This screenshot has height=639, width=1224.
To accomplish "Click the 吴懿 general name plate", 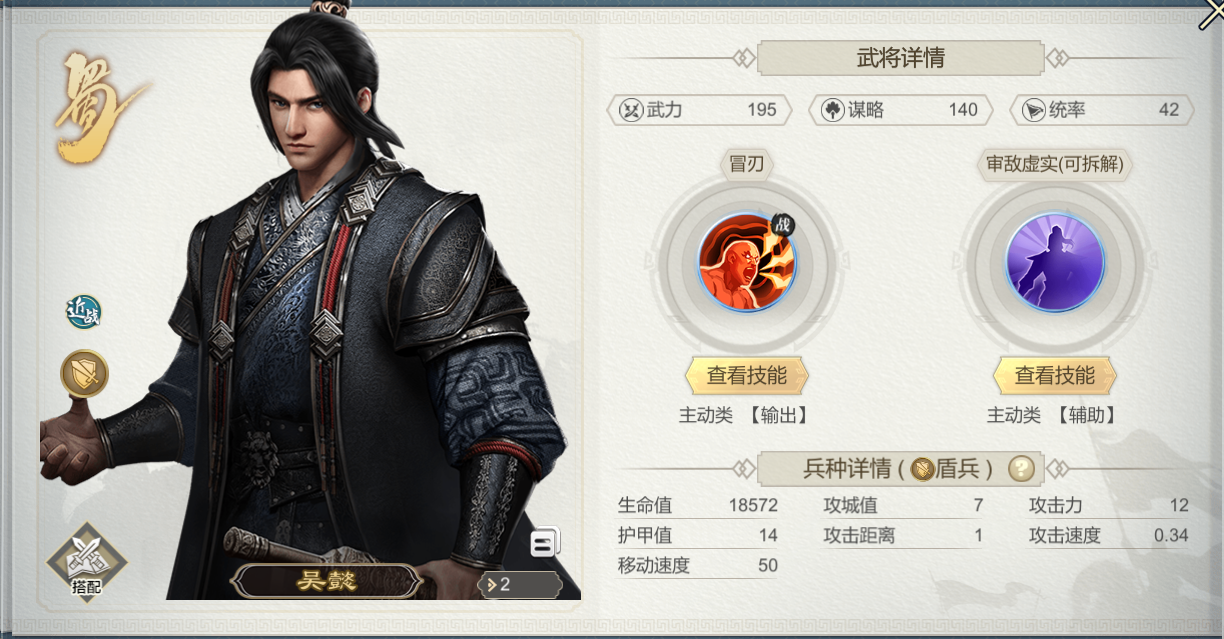I will [x=327, y=581].
